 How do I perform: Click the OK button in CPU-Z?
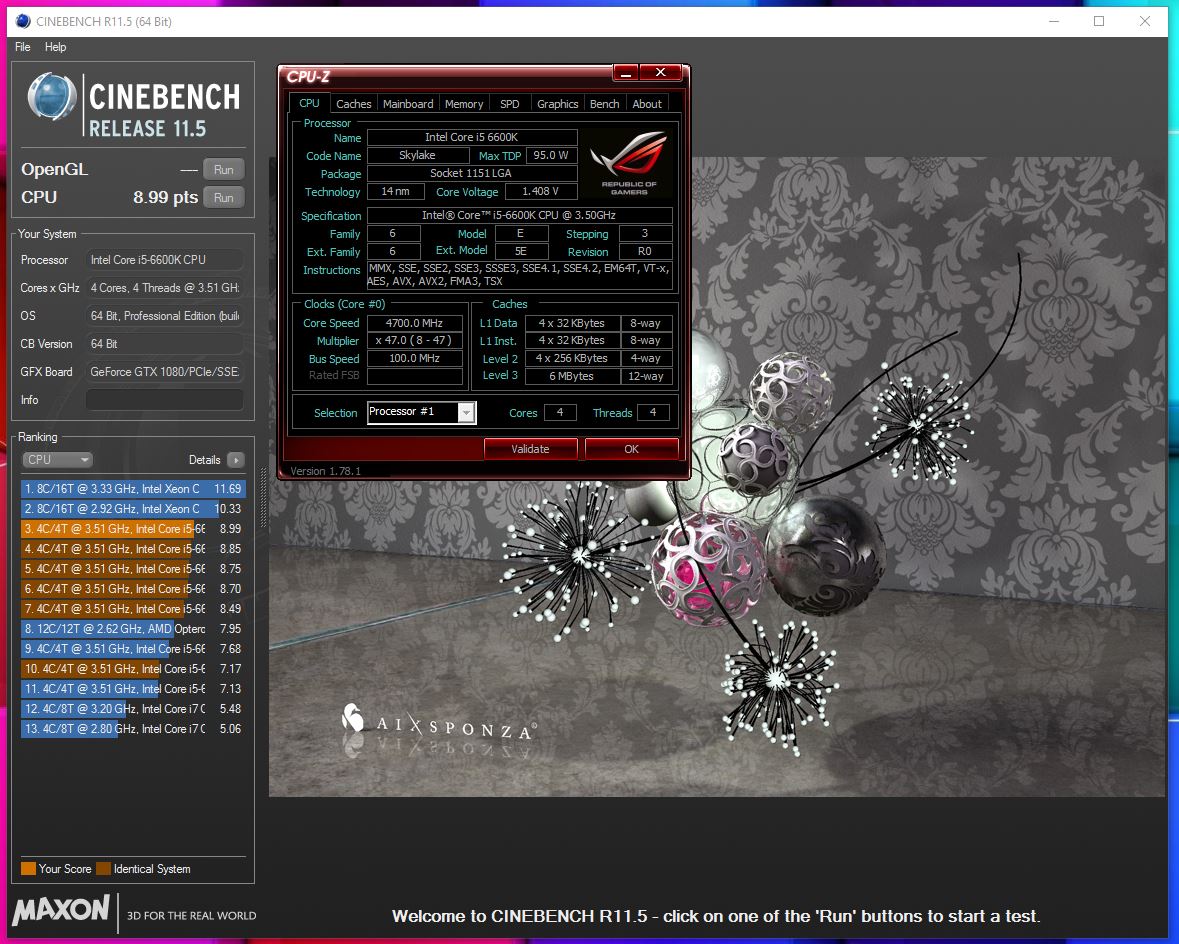[x=632, y=449]
